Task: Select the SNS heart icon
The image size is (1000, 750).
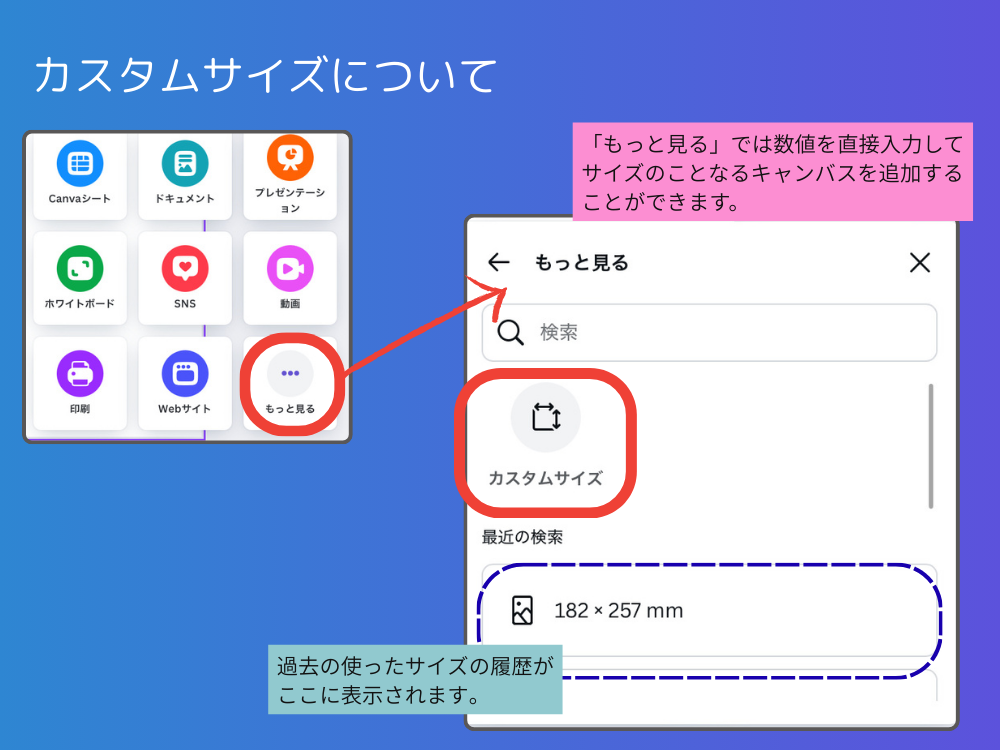Action: (185, 269)
